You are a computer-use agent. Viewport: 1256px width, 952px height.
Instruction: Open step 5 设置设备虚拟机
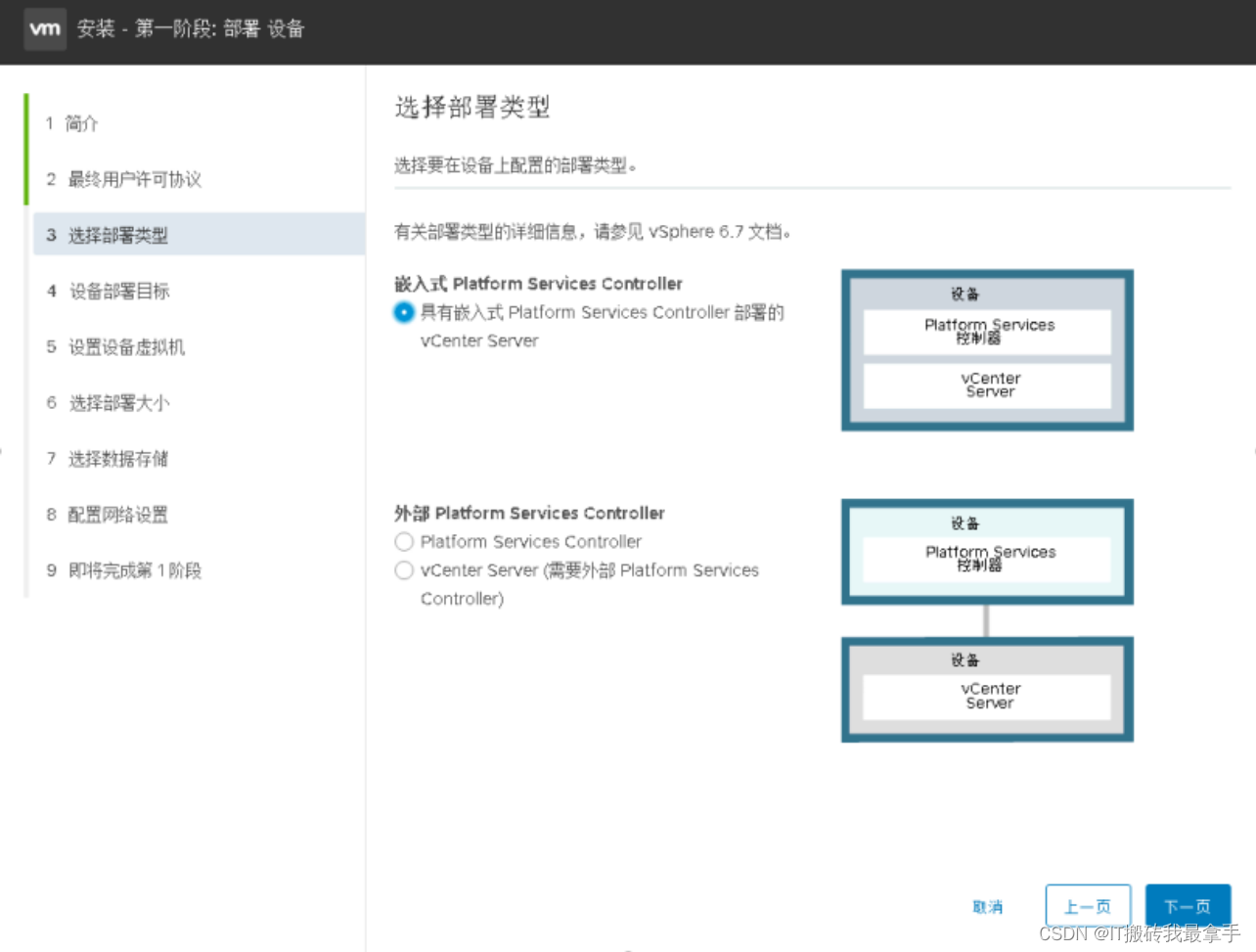115,346
